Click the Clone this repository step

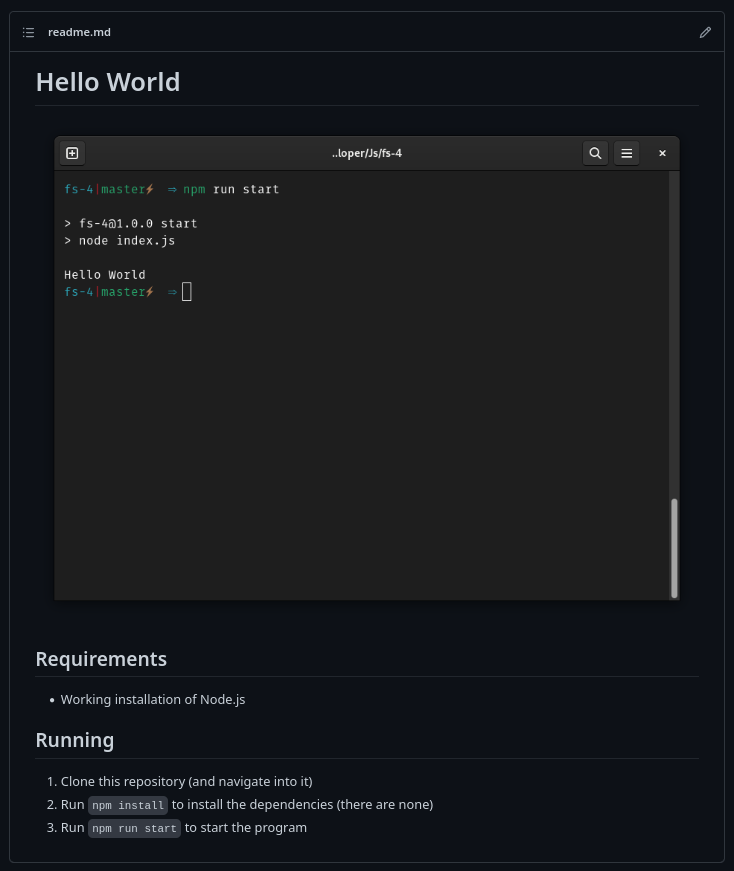[186, 781]
